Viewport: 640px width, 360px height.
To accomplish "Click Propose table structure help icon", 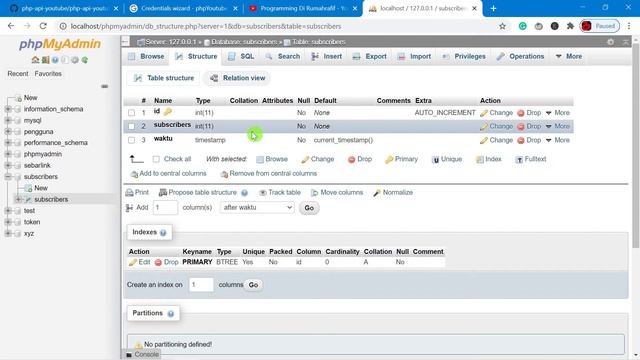I will pos(244,193).
